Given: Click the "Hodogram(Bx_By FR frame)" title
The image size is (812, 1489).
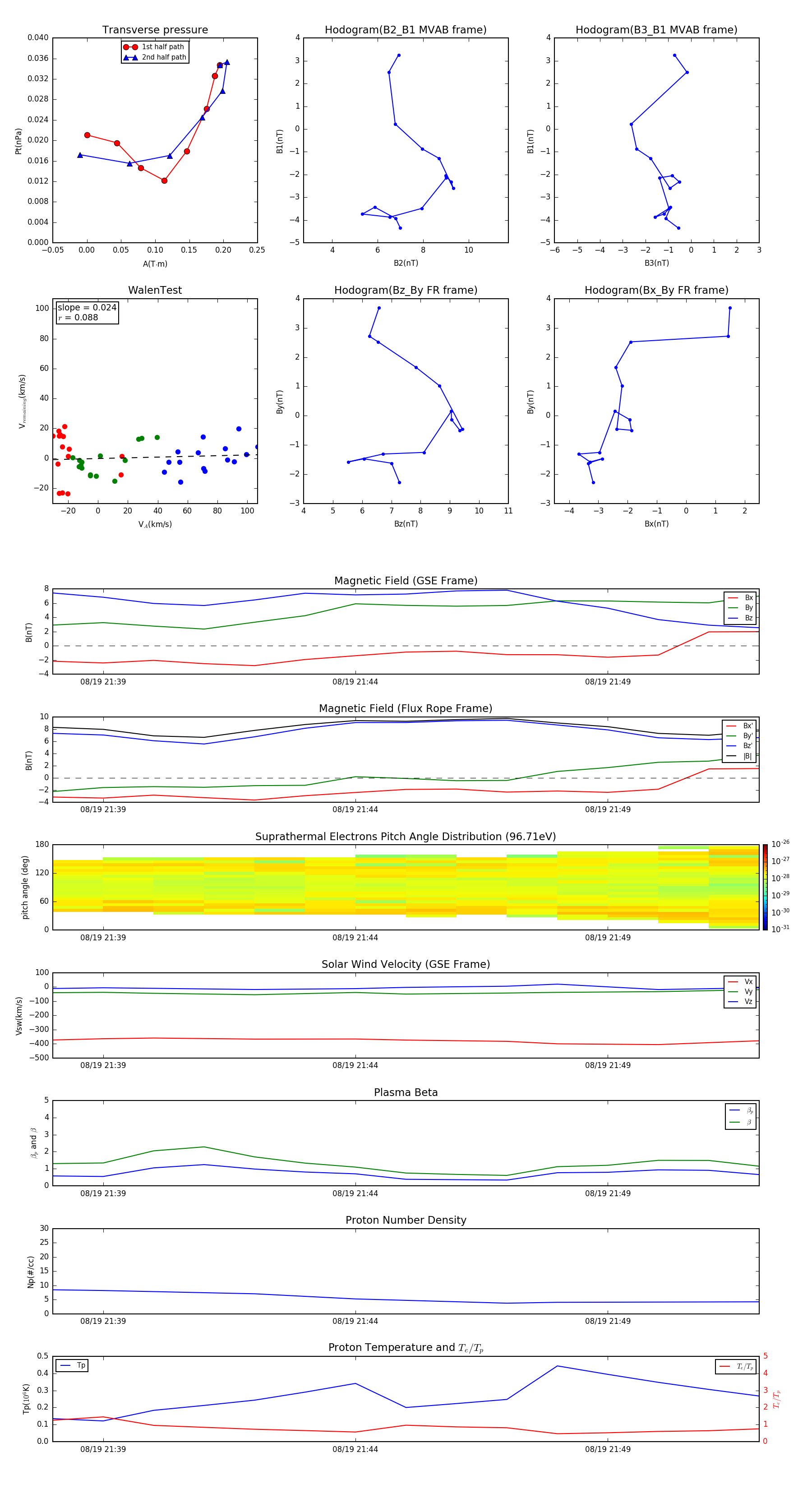Looking at the screenshot, I should point(656,290).
